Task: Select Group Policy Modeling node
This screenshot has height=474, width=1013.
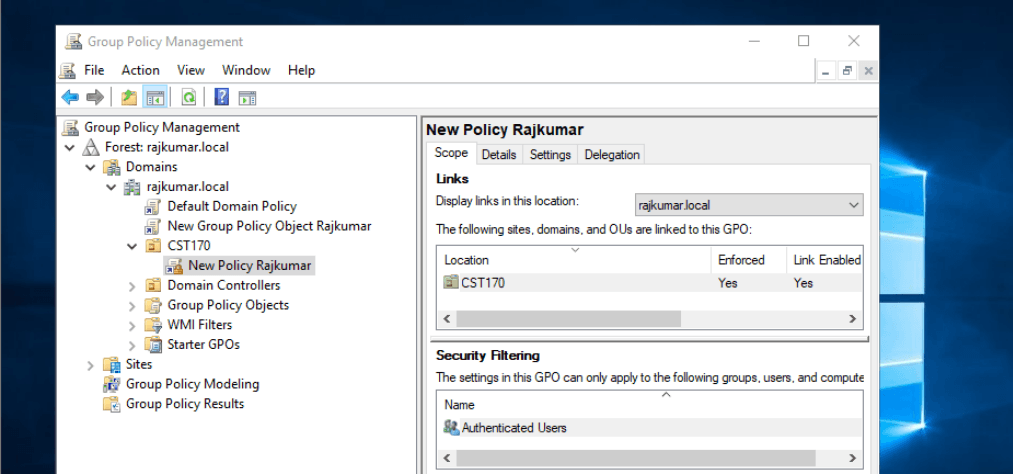Action: [193, 384]
